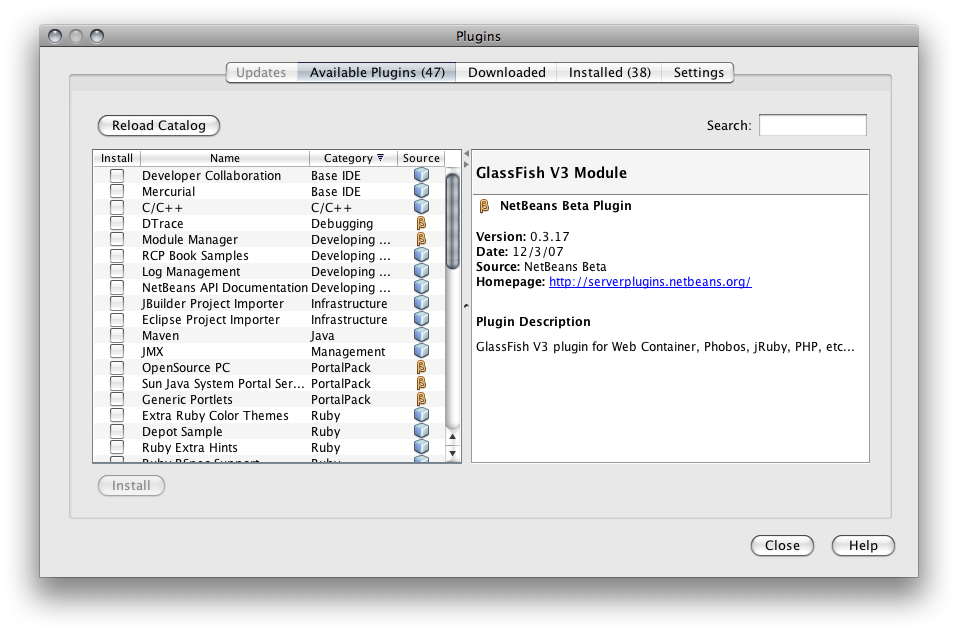The height and width of the screenshot is (632, 958).
Task: Click scrollbar down arrow in plugin list
Action: pos(452,454)
